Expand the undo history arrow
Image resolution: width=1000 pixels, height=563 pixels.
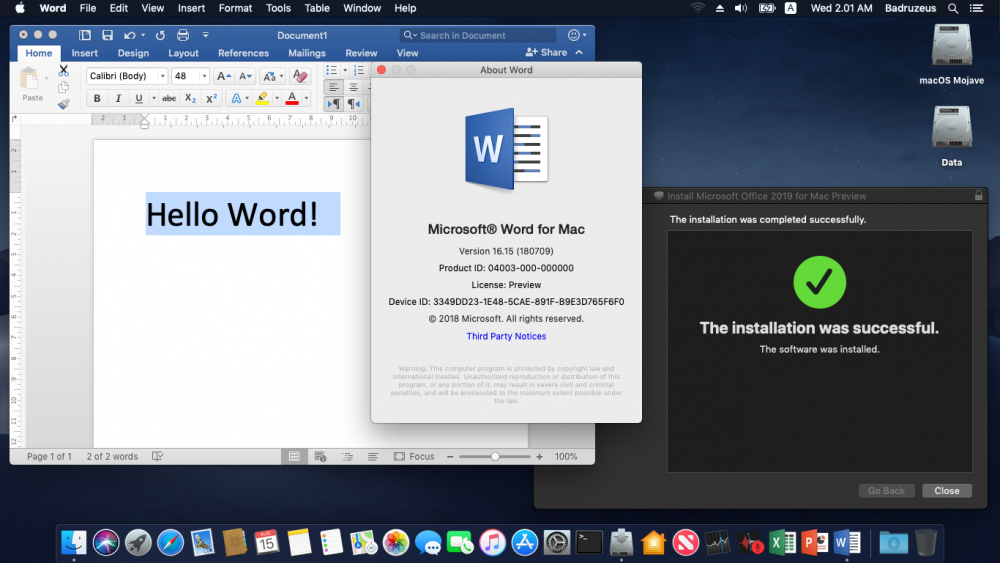[143, 35]
